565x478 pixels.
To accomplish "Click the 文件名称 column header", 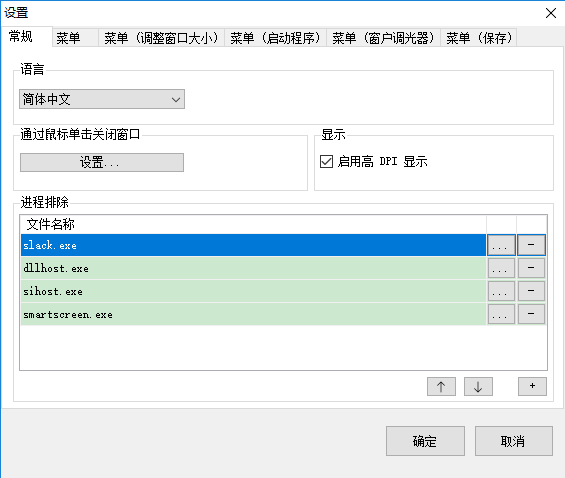I will [253, 224].
